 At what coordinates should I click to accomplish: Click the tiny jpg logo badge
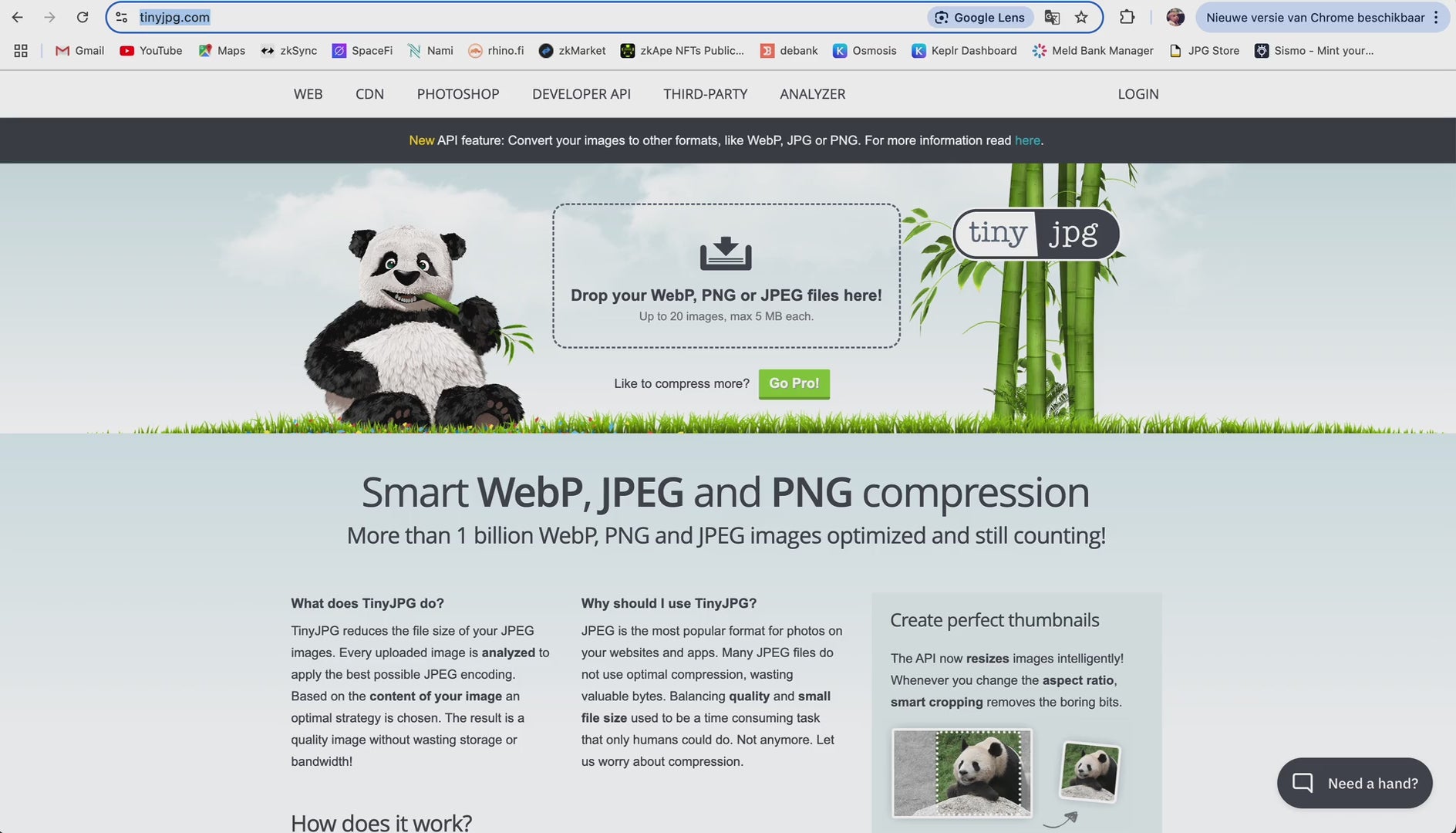pyautogui.click(x=1036, y=234)
